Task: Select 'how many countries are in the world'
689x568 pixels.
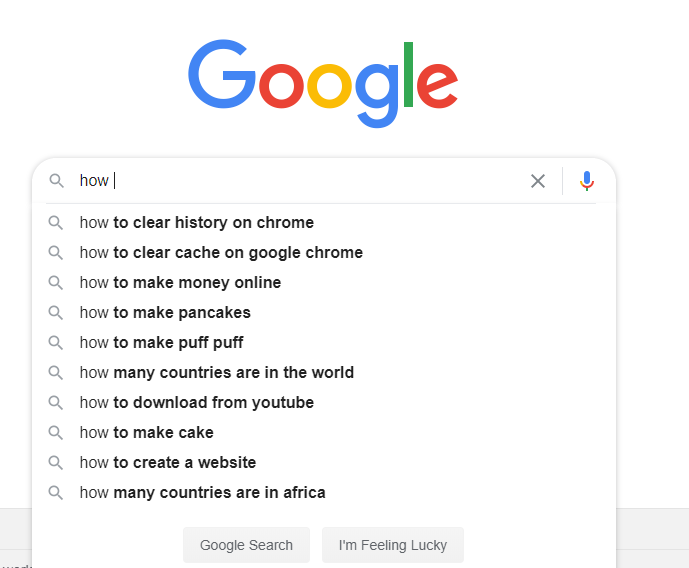Action: 217,373
